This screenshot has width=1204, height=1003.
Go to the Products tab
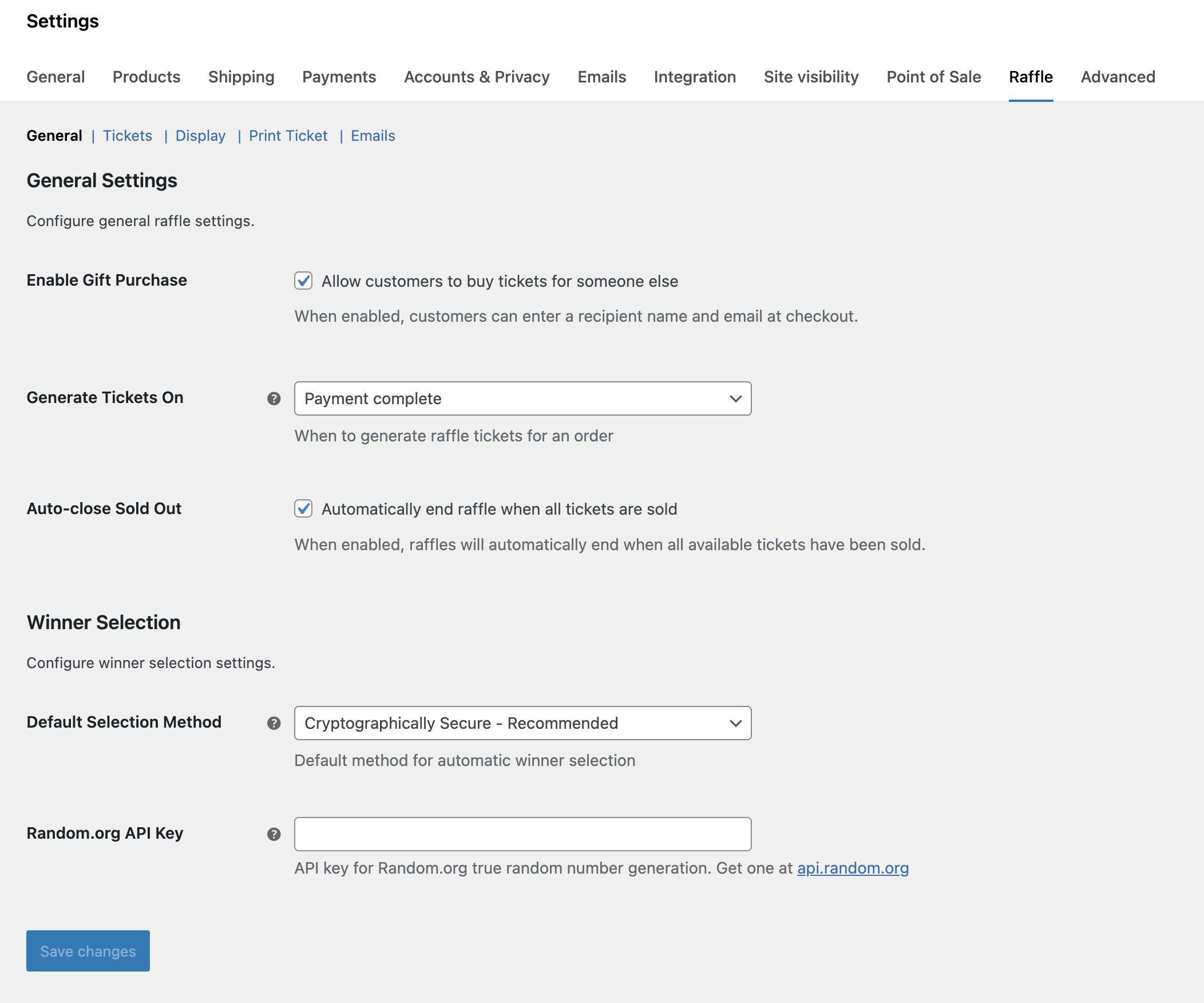tap(146, 77)
